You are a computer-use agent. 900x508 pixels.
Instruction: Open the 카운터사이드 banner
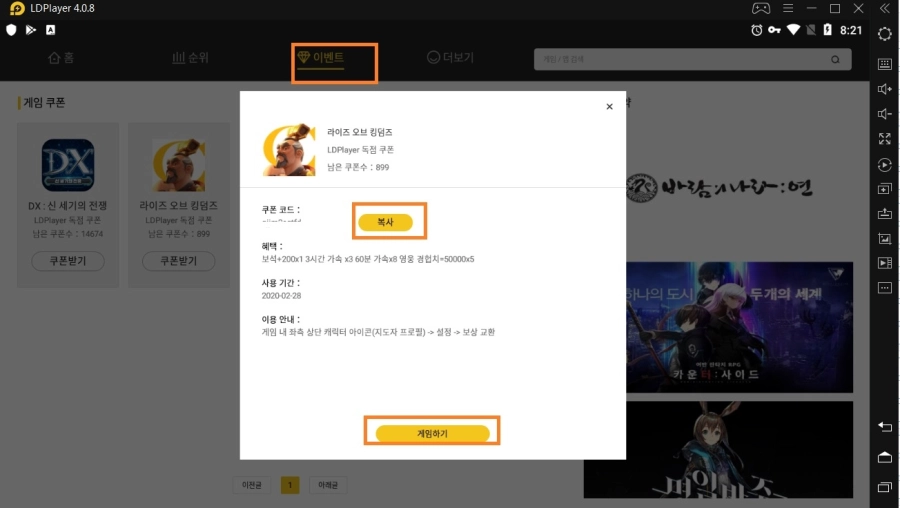pos(739,327)
